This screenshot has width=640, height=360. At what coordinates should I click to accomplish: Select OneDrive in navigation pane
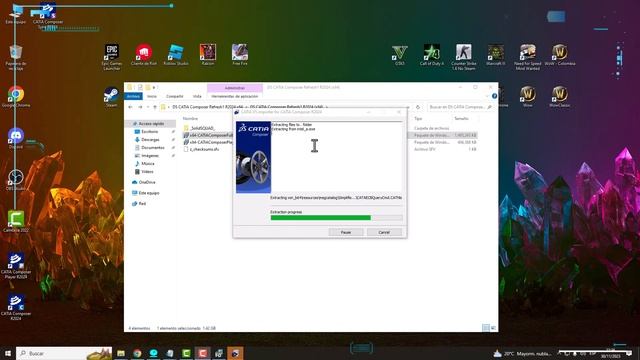(x=147, y=182)
